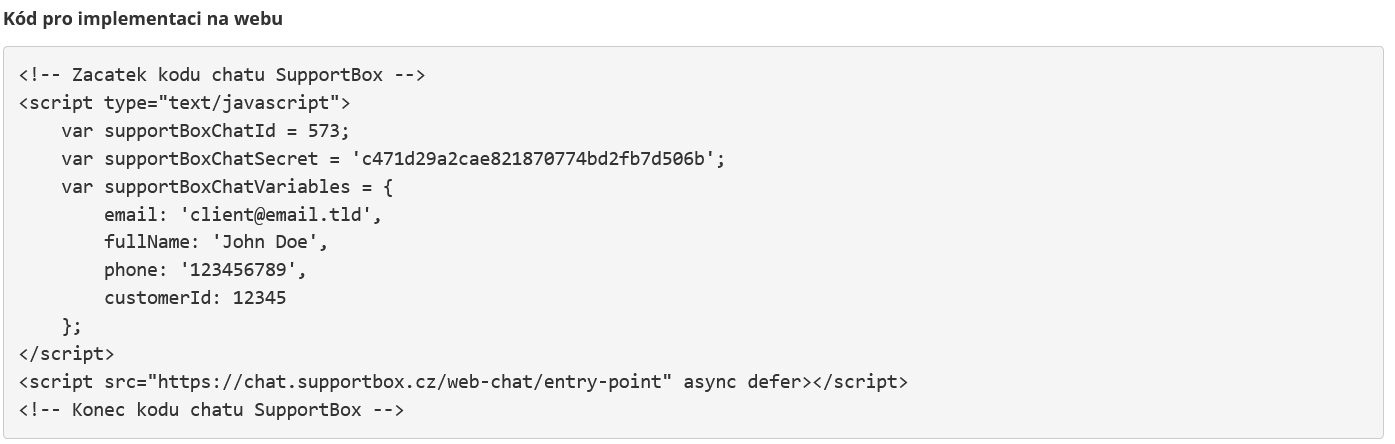Viewport: 1395px width, 444px height.
Task: Click the phone key in the code
Action: tap(130, 270)
